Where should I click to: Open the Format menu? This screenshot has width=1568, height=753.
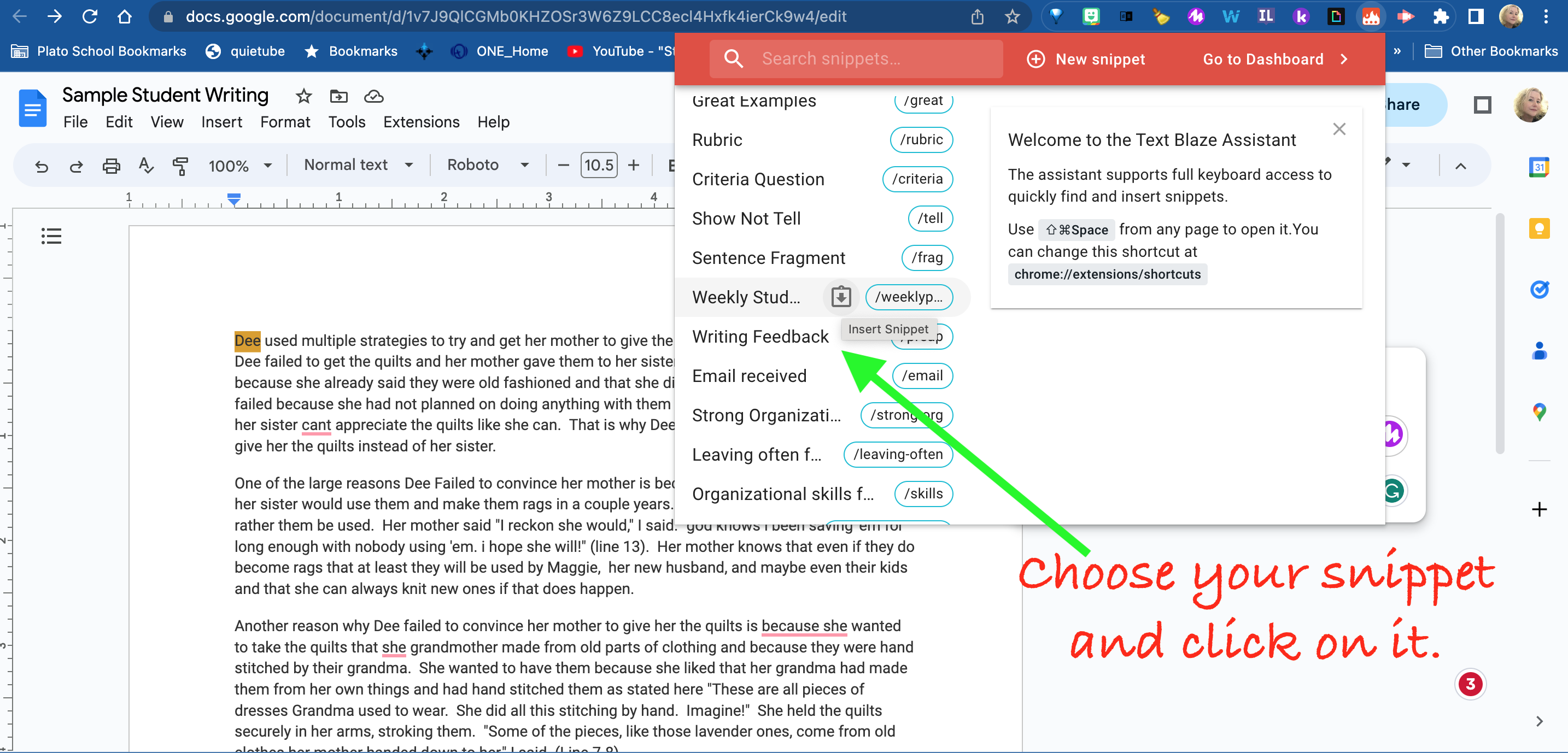point(285,122)
